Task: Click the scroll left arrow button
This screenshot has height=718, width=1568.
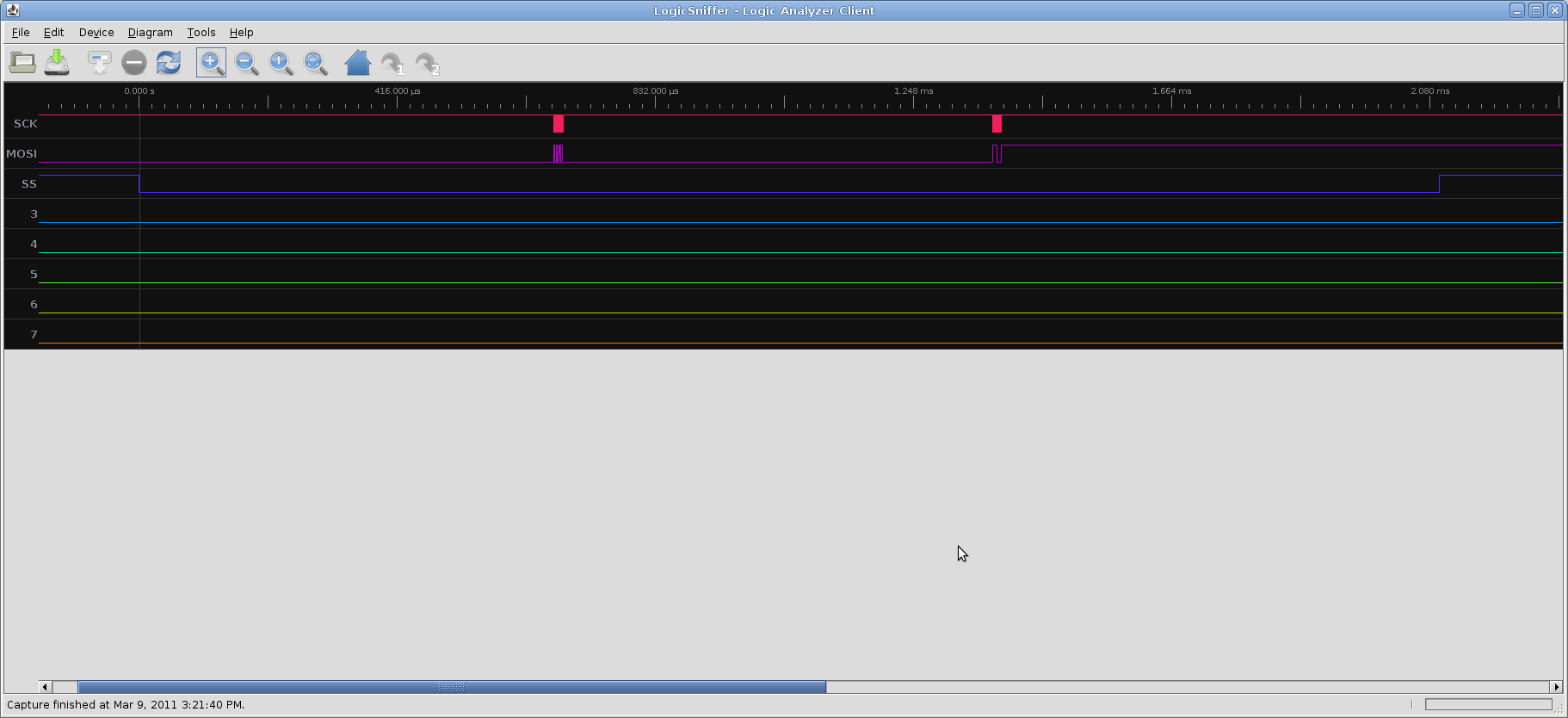Action: pyautogui.click(x=45, y=687)
